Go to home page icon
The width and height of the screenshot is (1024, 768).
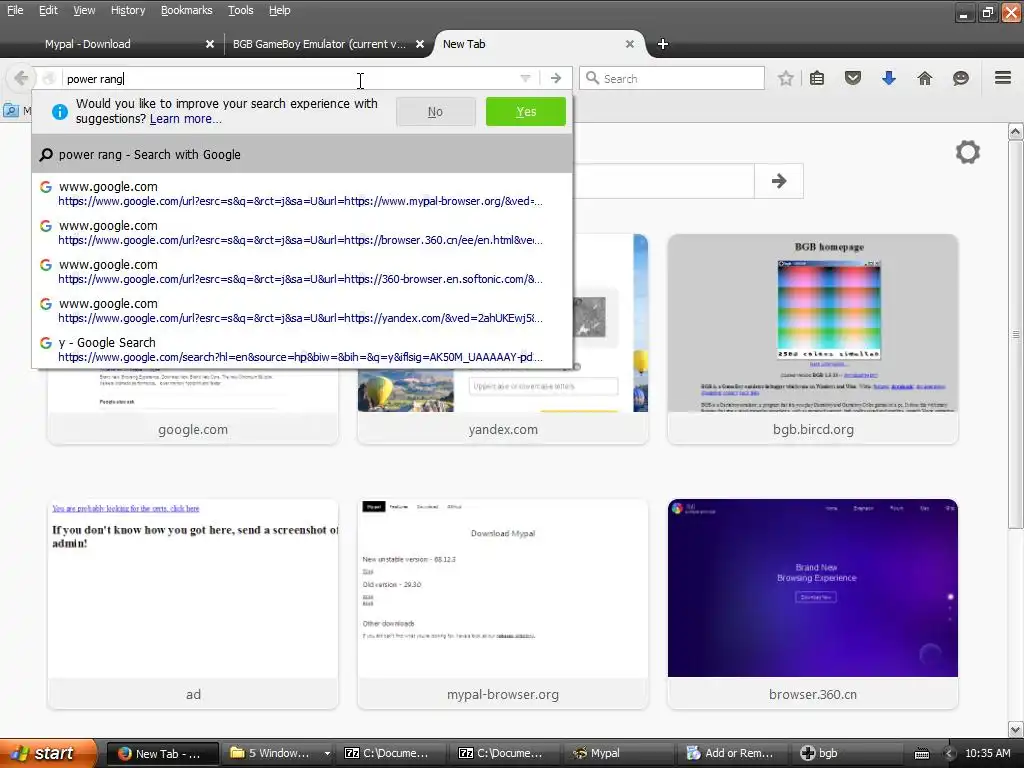(x=925, y=78)
